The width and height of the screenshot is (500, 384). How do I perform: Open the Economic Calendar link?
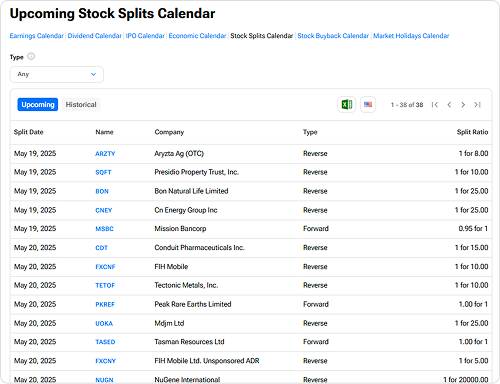(x=197, y=36)
